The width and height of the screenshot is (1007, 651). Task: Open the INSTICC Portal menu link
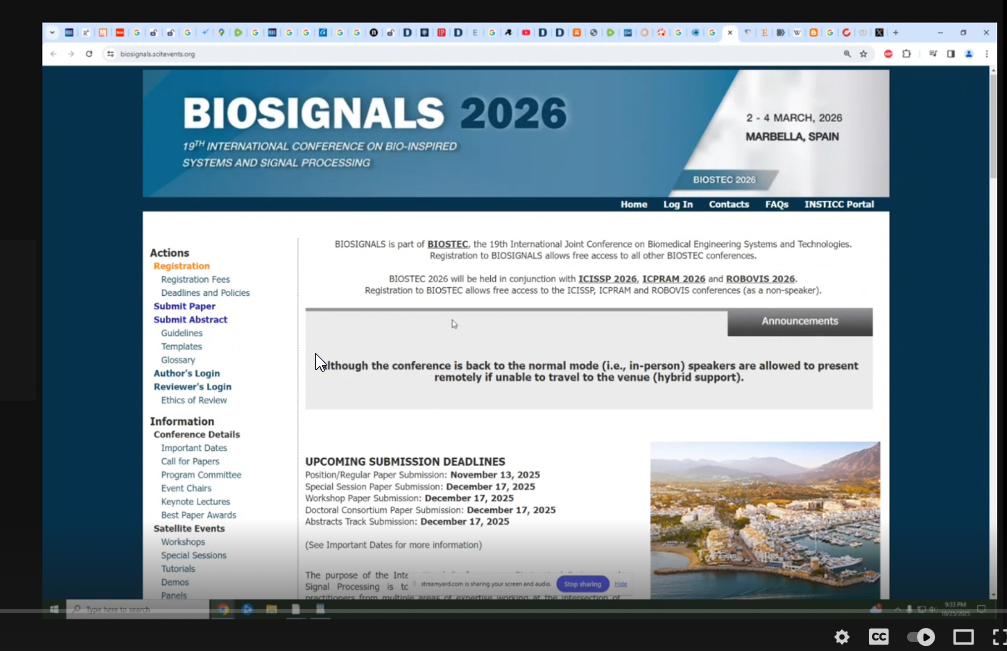tap(839, 204)
